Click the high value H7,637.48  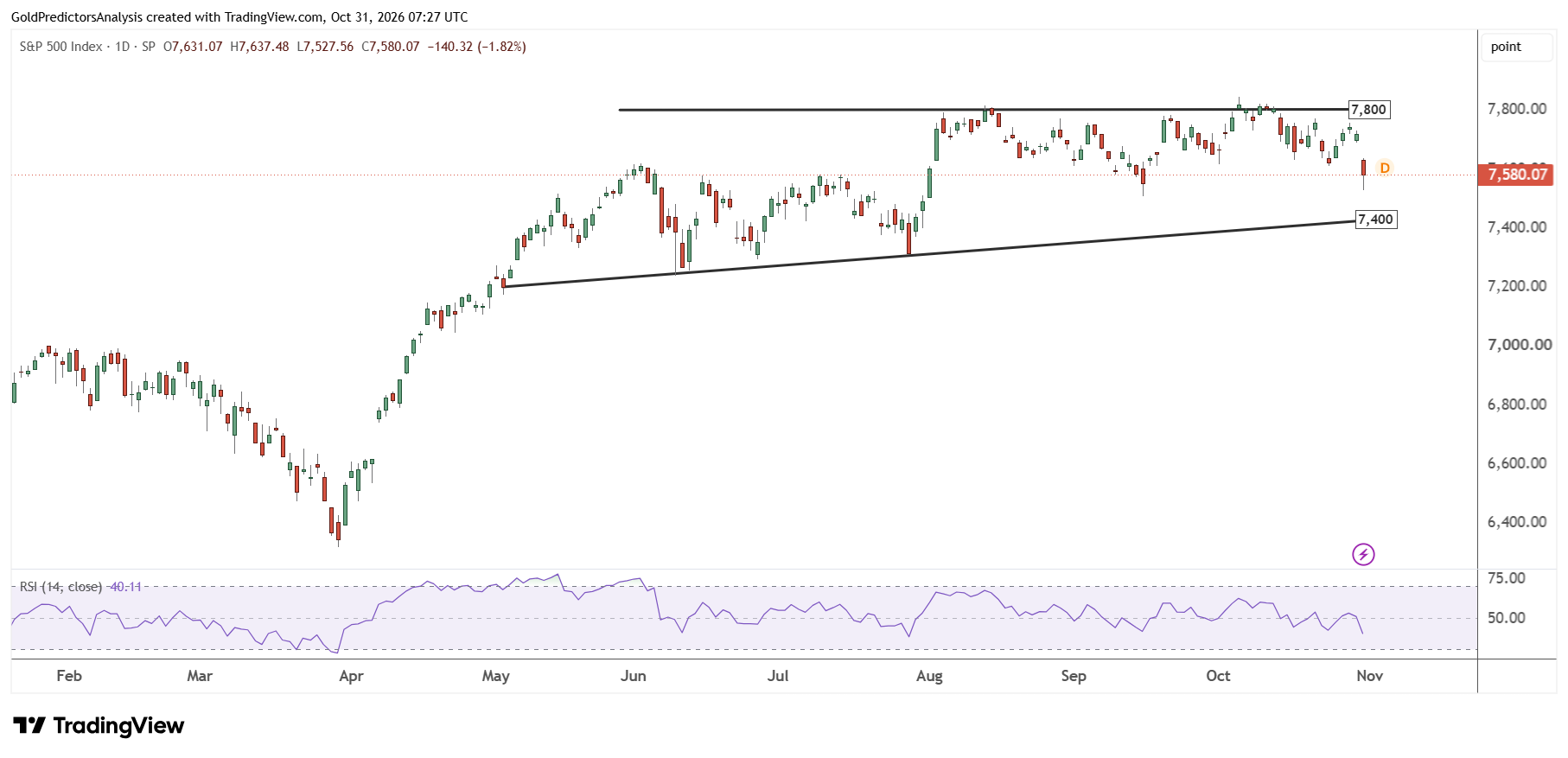pyautogui.click(x=259, y=47)
